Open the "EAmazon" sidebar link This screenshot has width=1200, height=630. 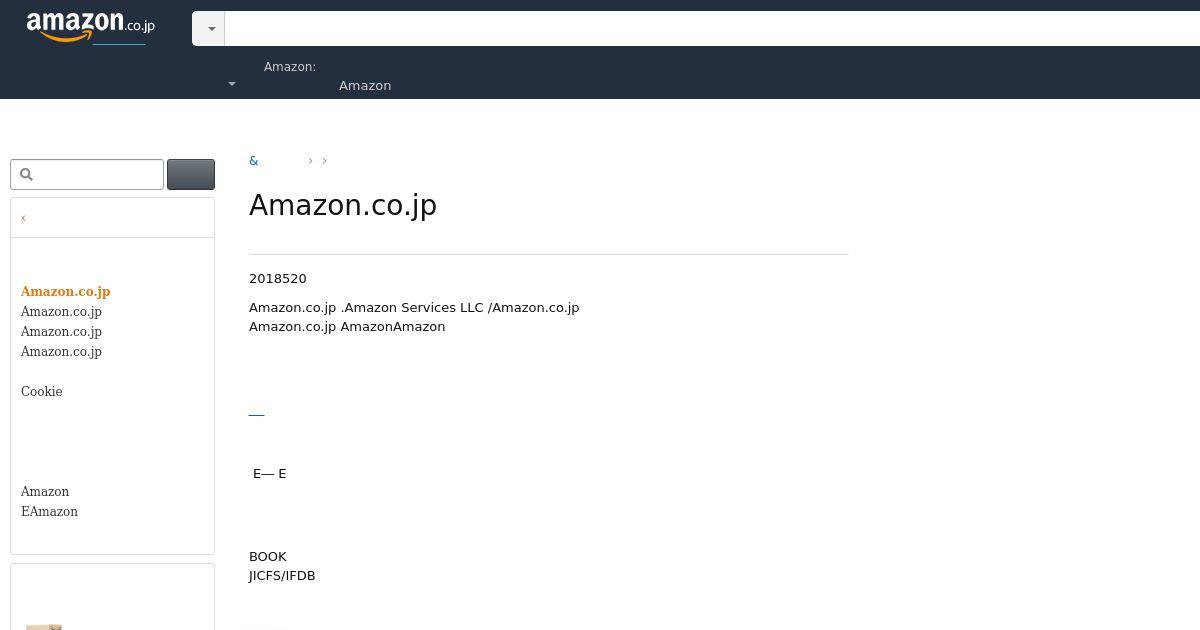pyautogui.click(x=49, y=511)
